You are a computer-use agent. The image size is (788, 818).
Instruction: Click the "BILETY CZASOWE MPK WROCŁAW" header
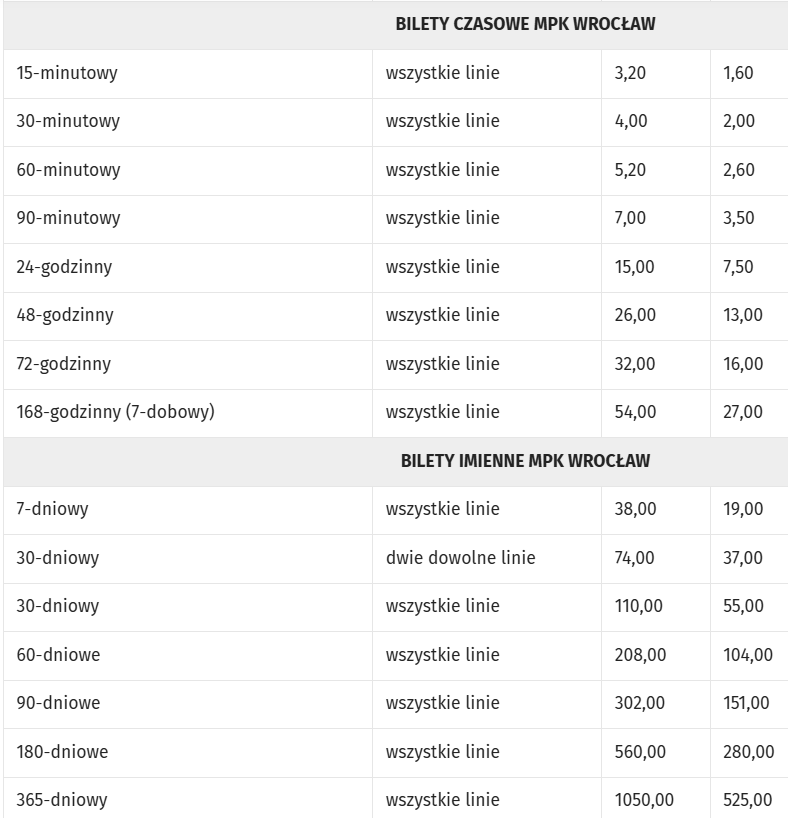tap(525, 24)
